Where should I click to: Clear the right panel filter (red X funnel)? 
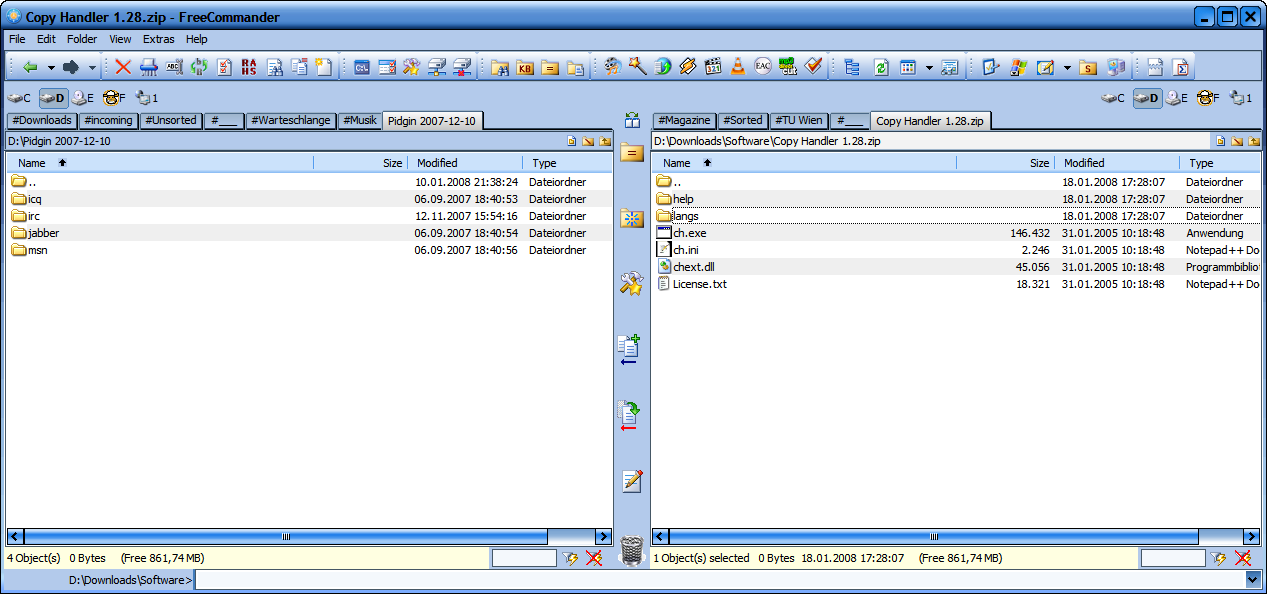pos(1243,558)
